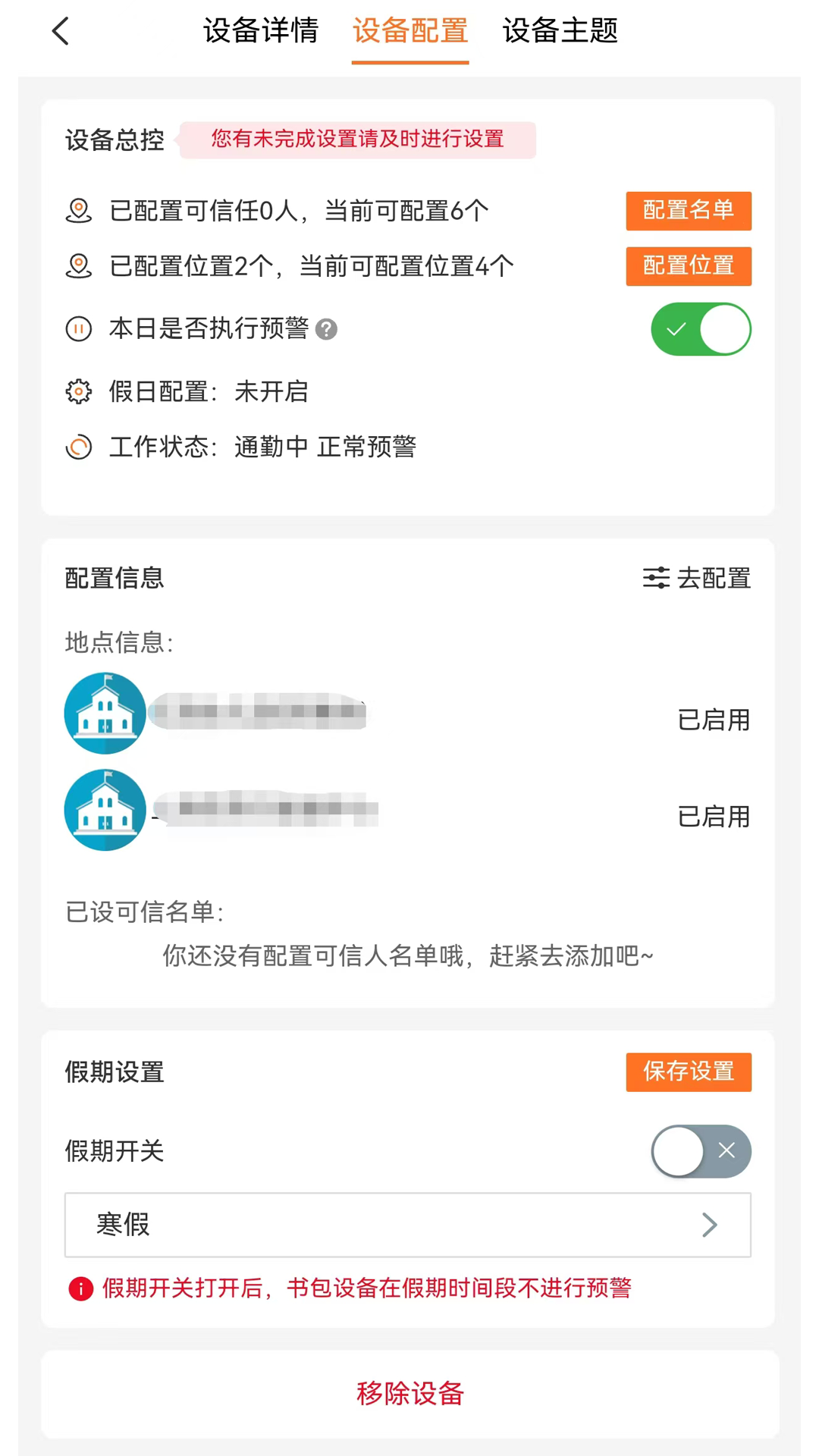Open the 寒假 holiday selector
Image resolution: width=819 pixels, height=1456 pixels.
[407, 1225]
